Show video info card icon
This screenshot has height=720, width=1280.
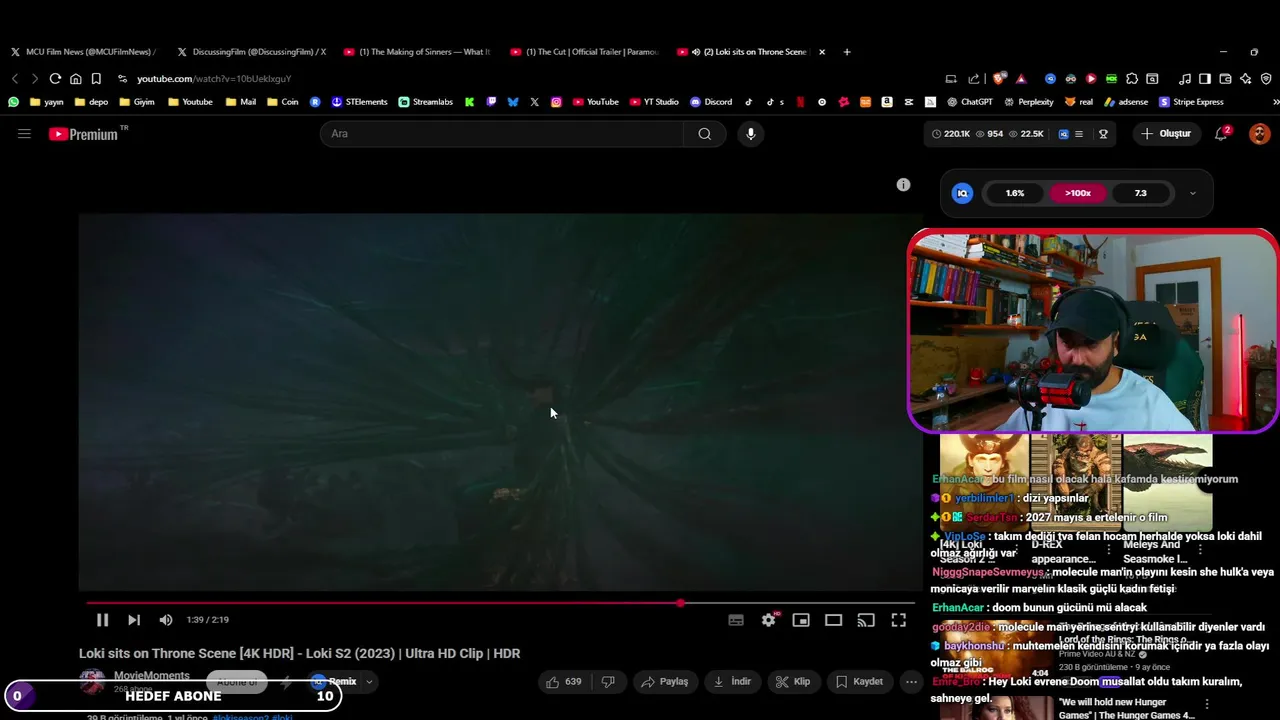click(x=903, y=185)
